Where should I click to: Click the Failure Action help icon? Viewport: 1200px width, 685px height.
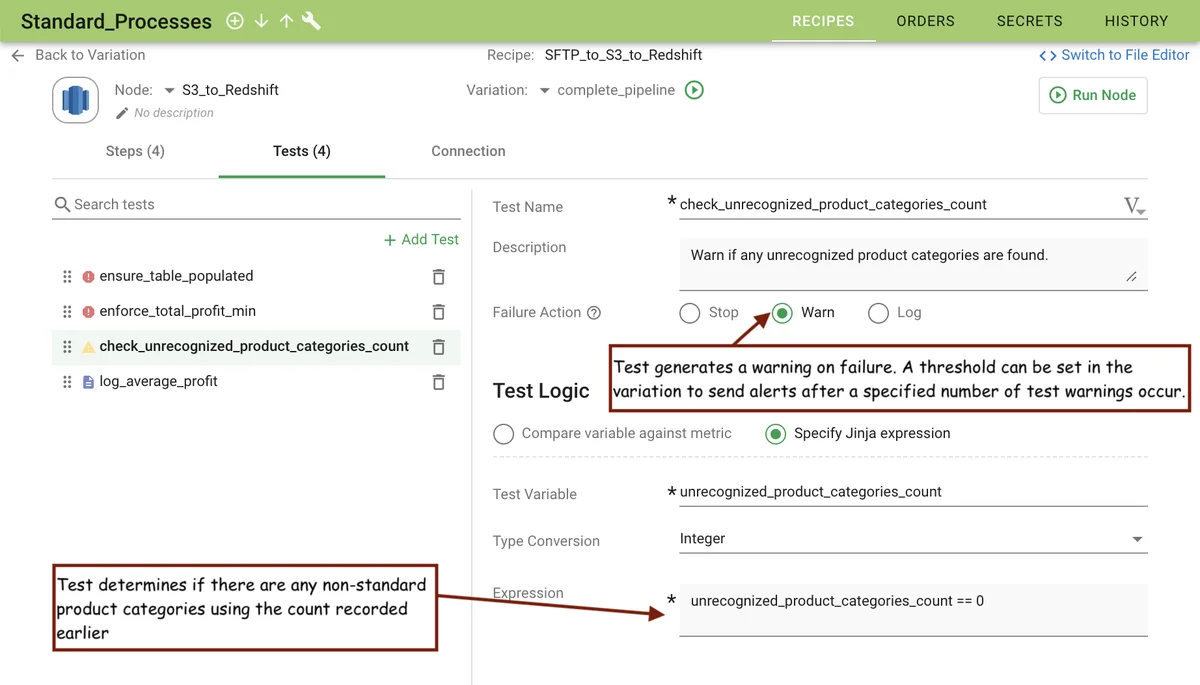coord(594,313)
